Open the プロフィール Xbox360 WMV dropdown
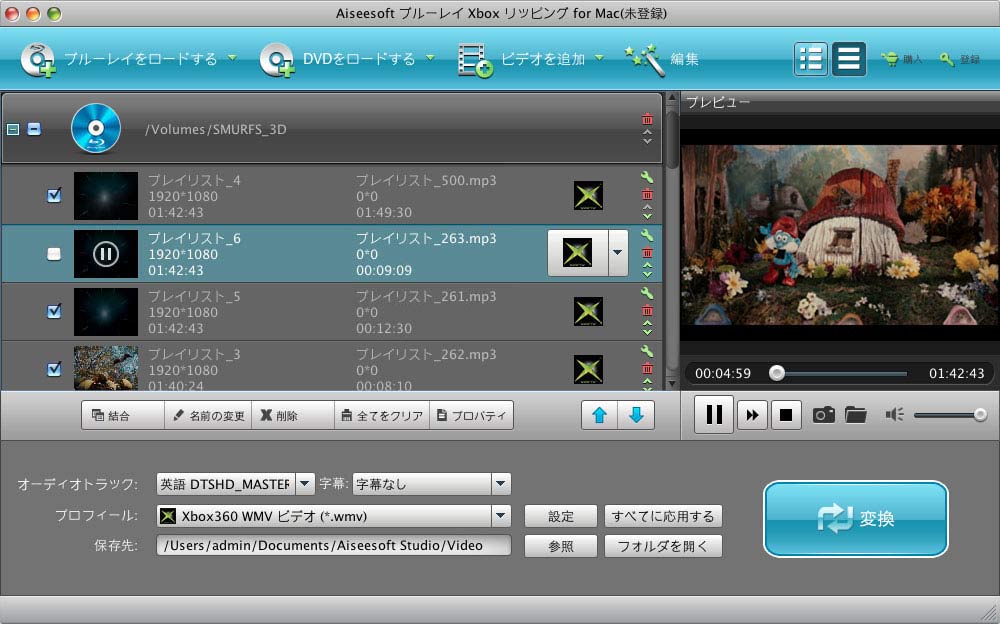1000x624 pixels. point(501,516)
